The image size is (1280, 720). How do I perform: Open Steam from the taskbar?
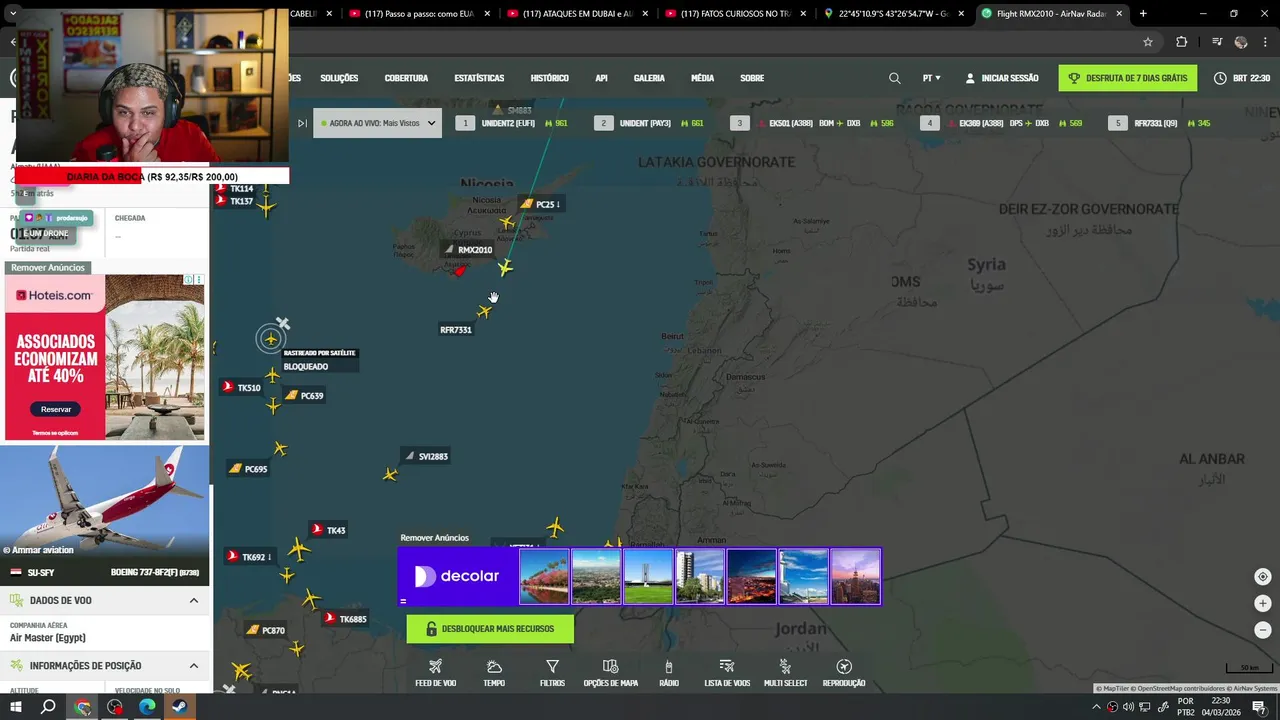(180, 707)
